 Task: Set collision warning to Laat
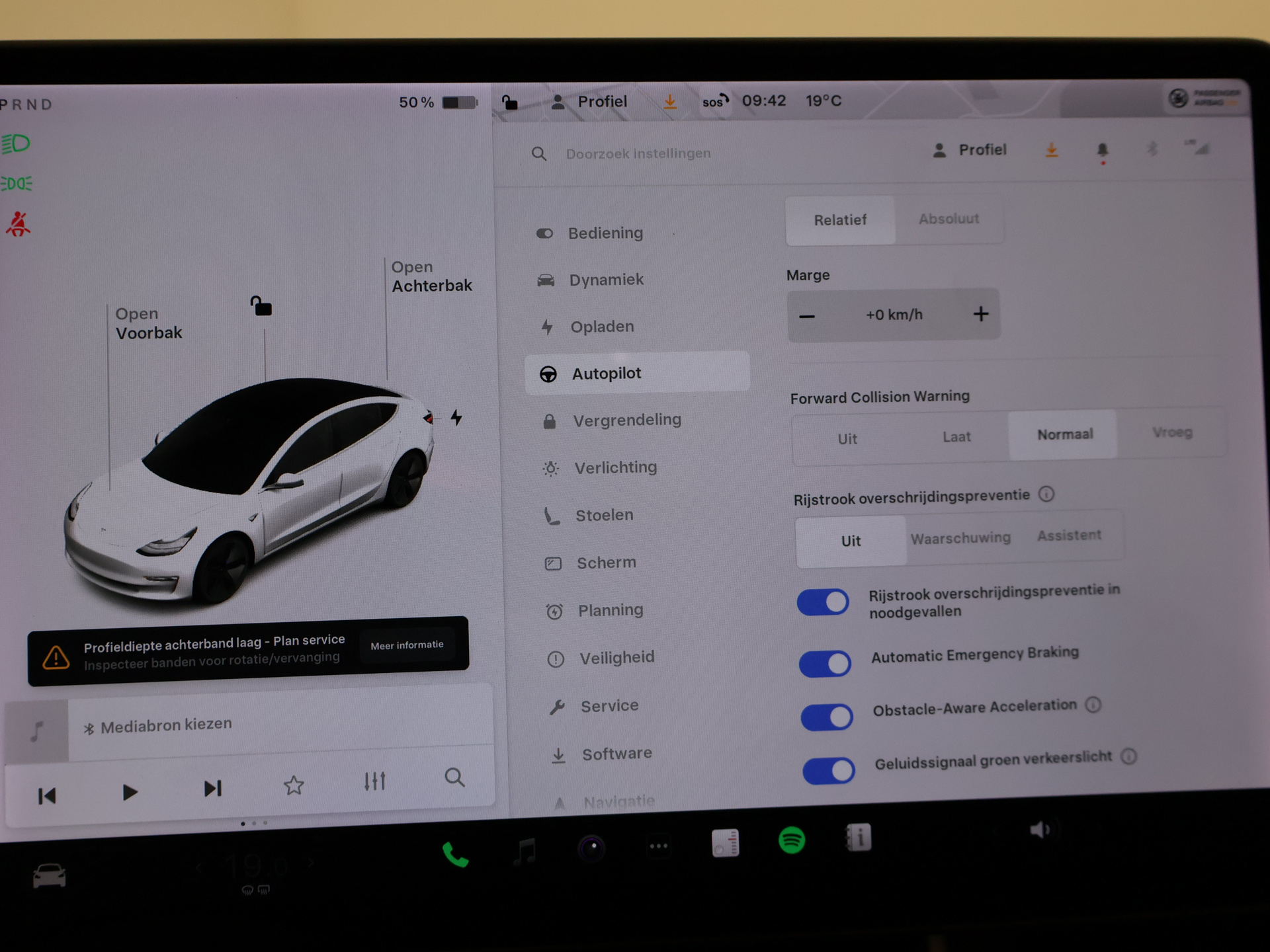pyautogui.click(x=956, y=437)
